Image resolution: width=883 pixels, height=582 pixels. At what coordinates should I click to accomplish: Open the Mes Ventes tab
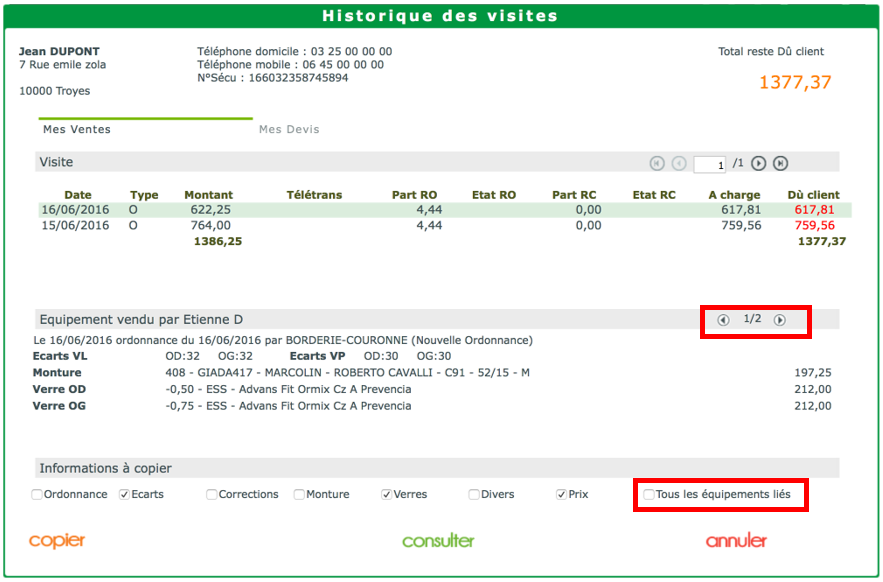click(x=77, y=129)
